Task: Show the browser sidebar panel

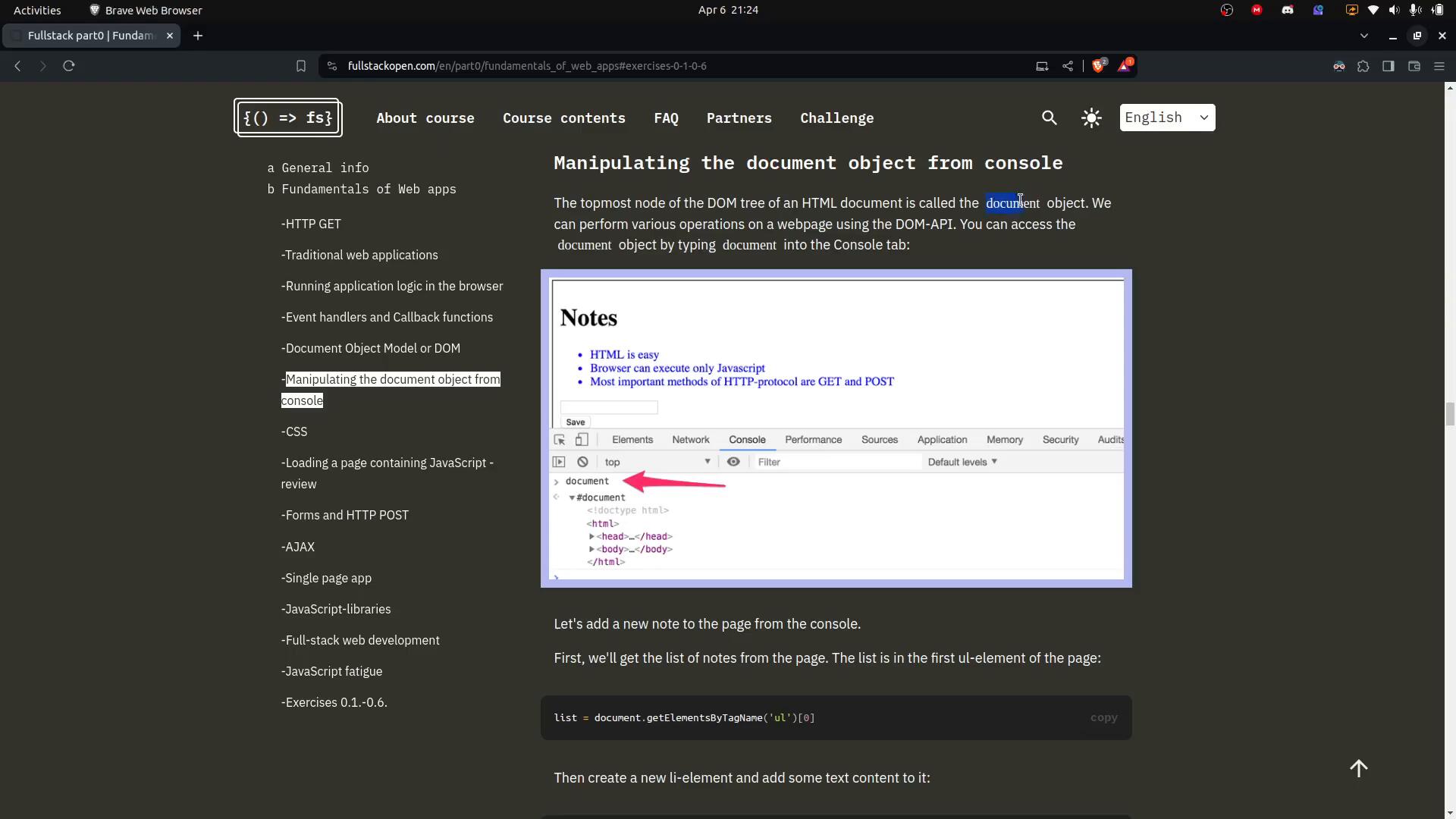Action: pyautogui.click(x=1389, y=66)
